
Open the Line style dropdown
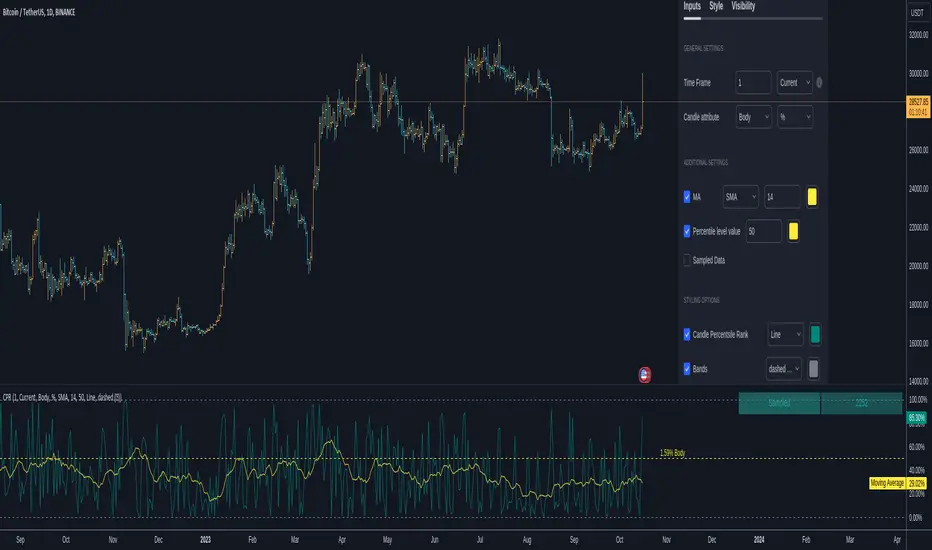(x=785, y=334)
